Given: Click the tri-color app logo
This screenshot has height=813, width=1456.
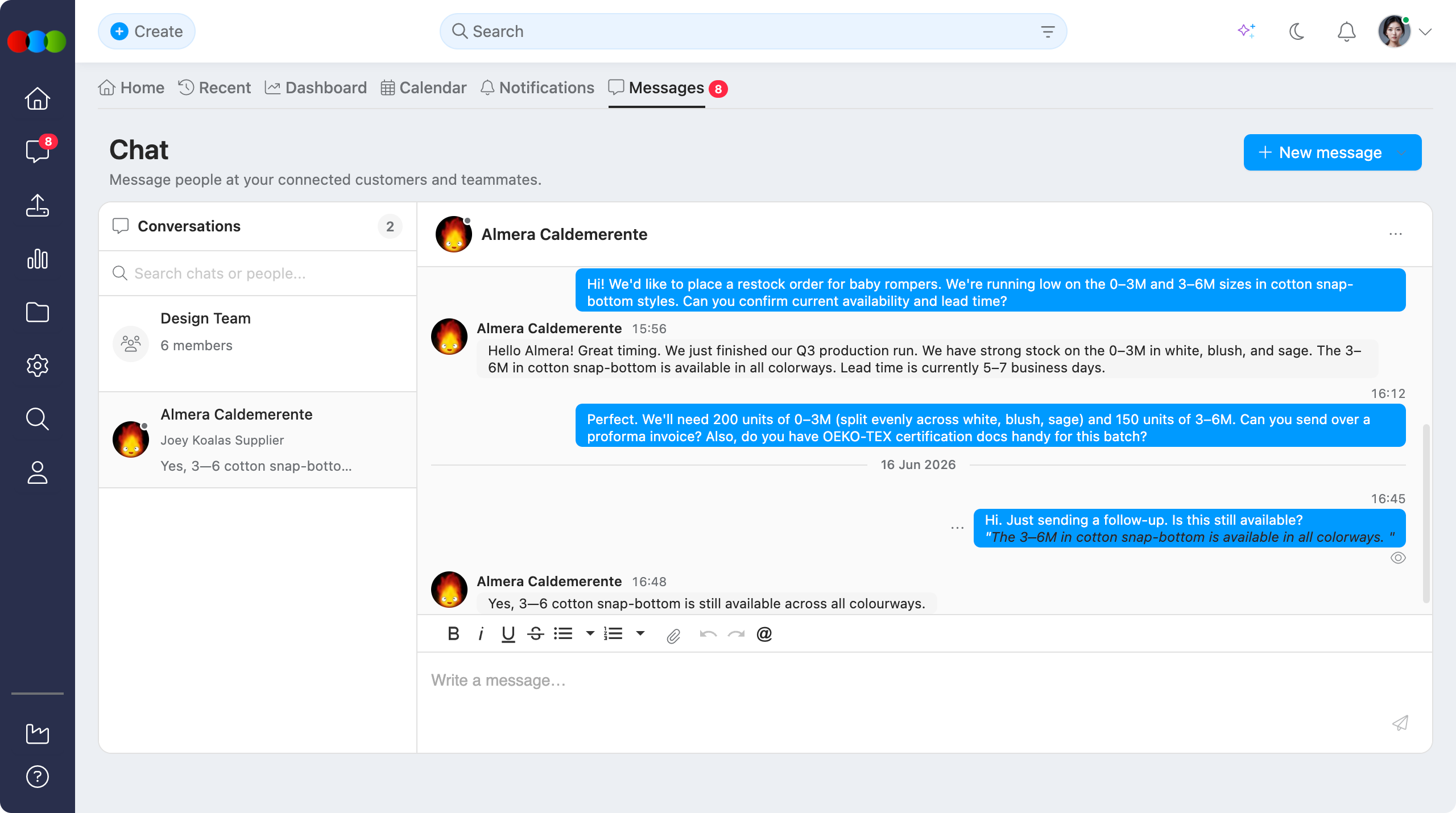Looking at the screenshot, I should (x=37, y=42).
